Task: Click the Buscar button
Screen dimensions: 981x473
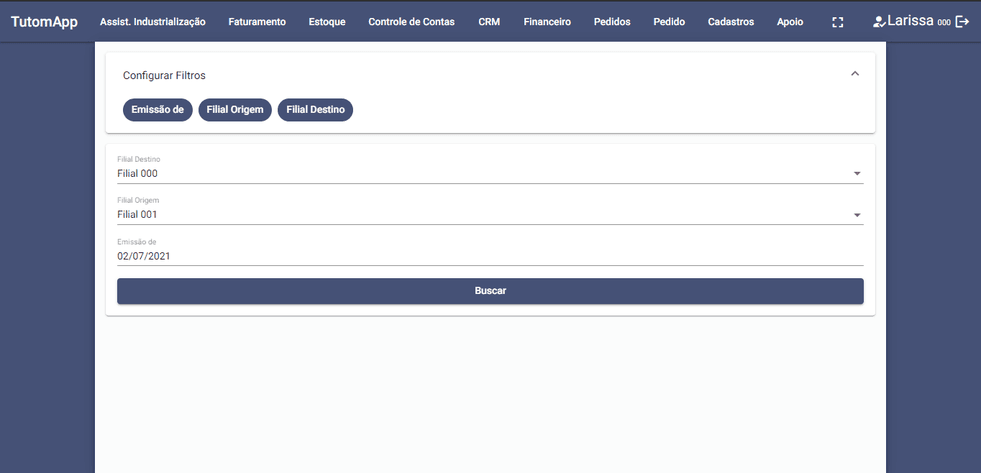Action: point(490,291)
